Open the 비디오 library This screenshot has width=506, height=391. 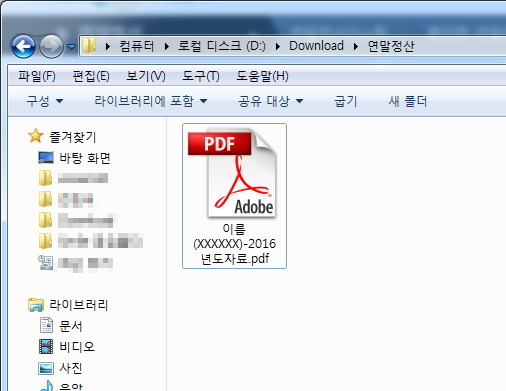[x=77, y=347]
